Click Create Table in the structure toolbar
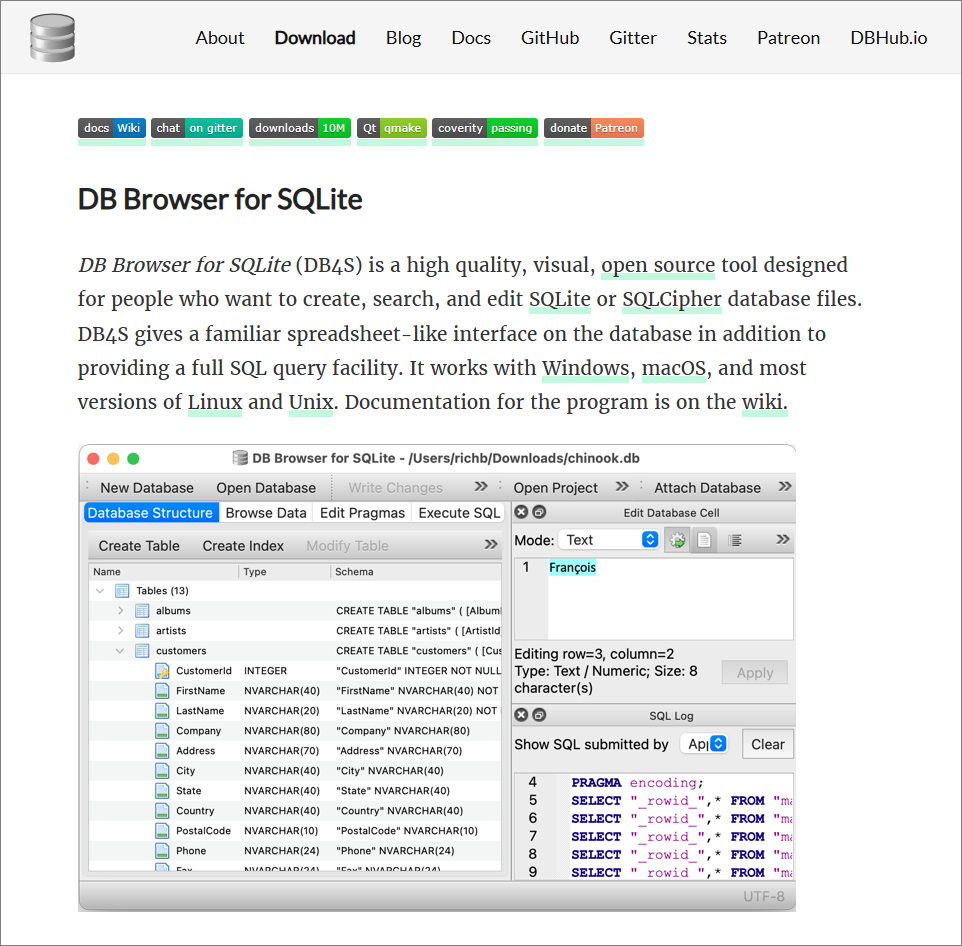 [139, 546]
